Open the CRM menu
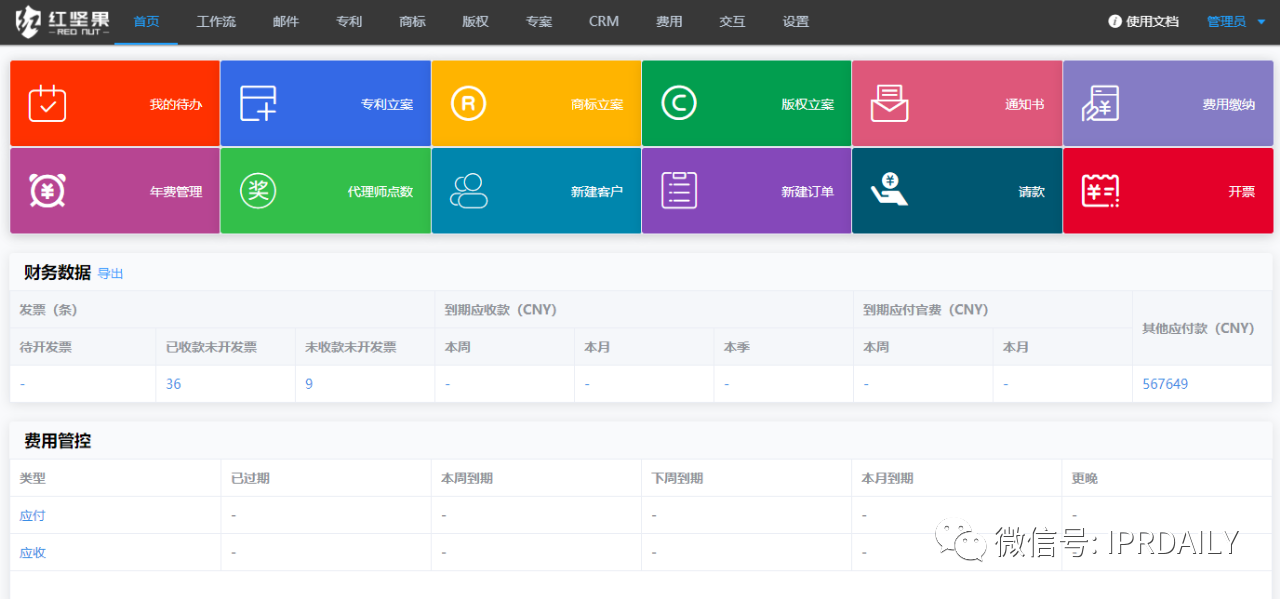The image size is (1280, 599). (604, 21)
